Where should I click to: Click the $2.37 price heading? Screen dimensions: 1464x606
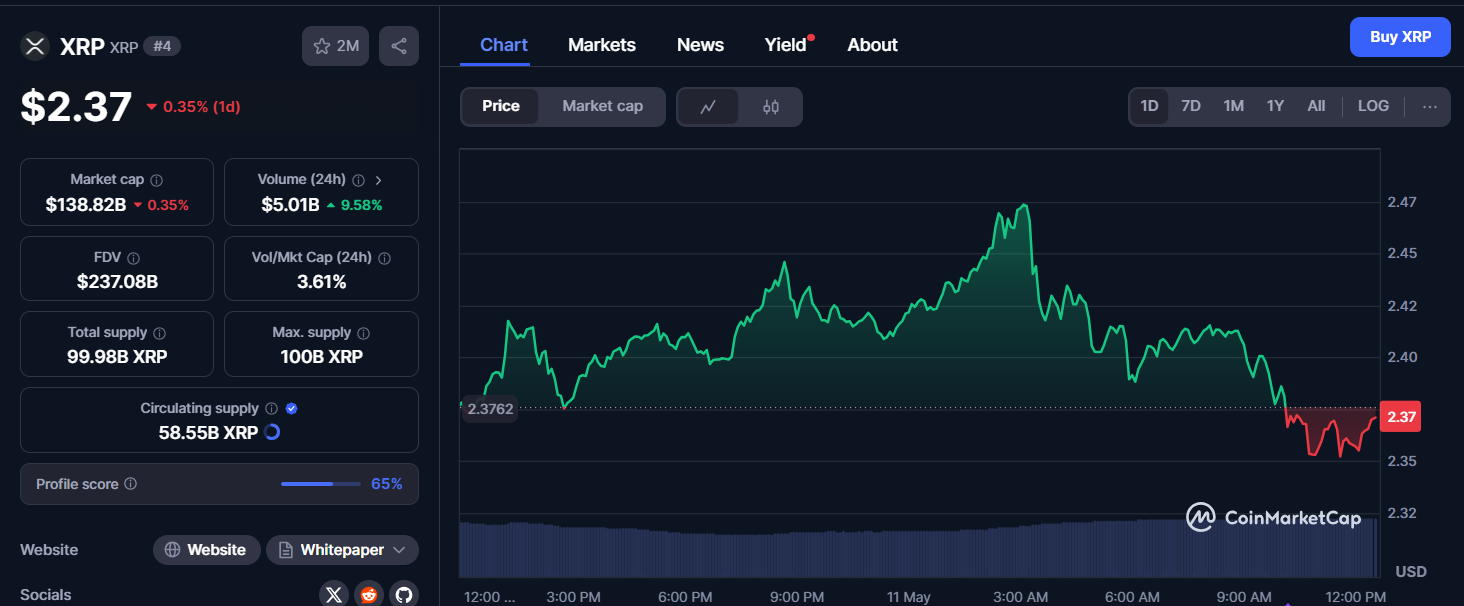pyautogui.click(x=76, y=107)
